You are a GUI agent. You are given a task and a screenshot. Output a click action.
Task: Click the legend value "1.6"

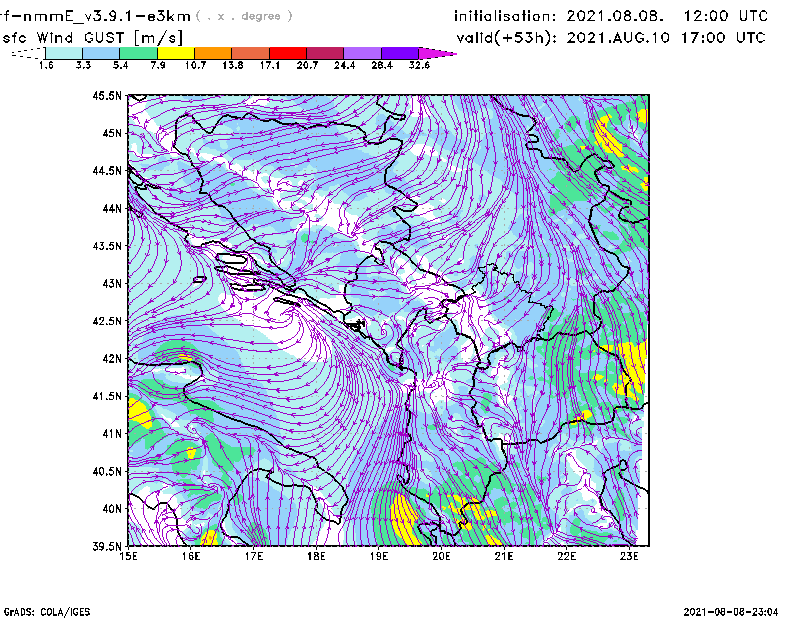(x=46, y=65)
